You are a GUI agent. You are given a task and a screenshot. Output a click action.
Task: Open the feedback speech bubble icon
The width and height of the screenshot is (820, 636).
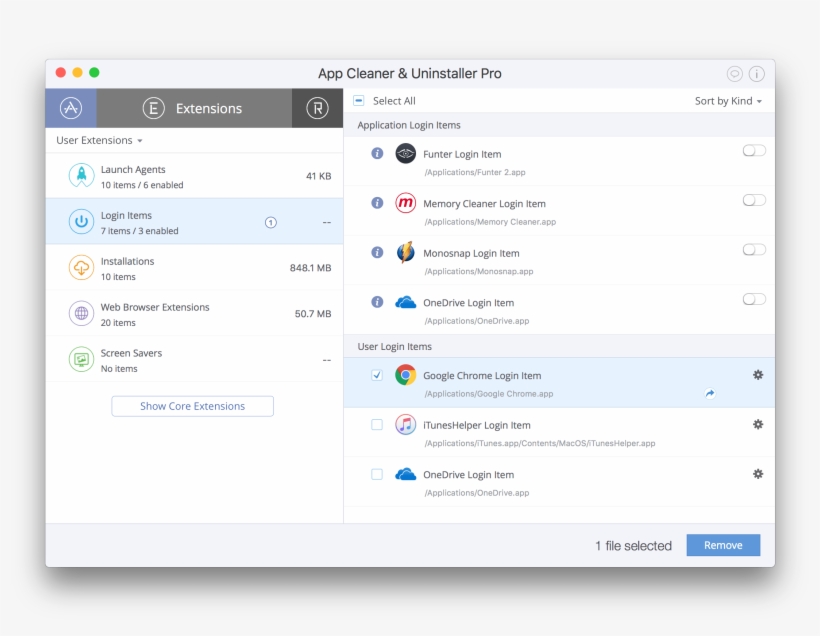click(735, 74)
